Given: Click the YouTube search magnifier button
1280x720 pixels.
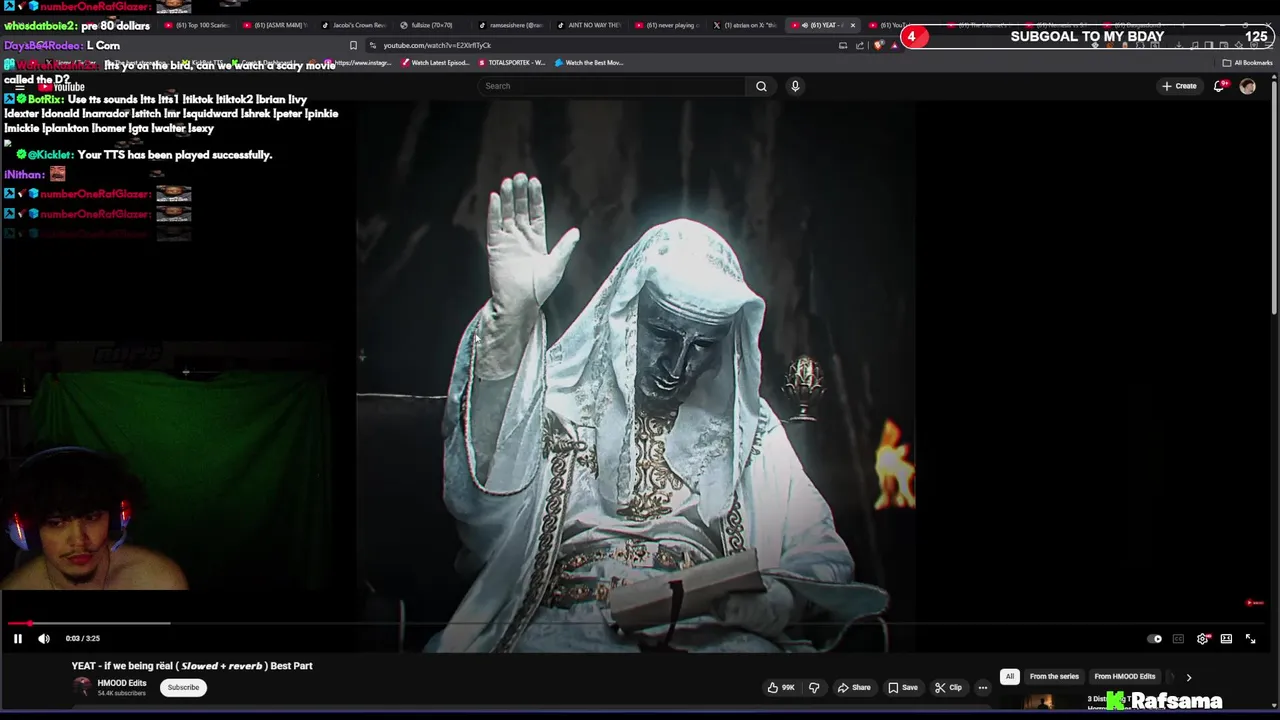Looking at the screenshot, I should click(x=761, y=86).
